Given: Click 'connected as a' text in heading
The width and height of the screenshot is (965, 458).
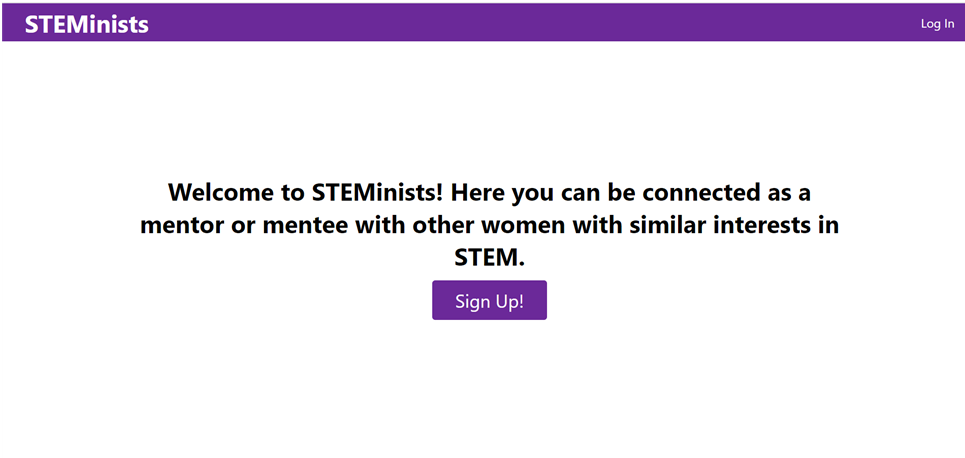Looking at the screenshot, I should [732, 192].
